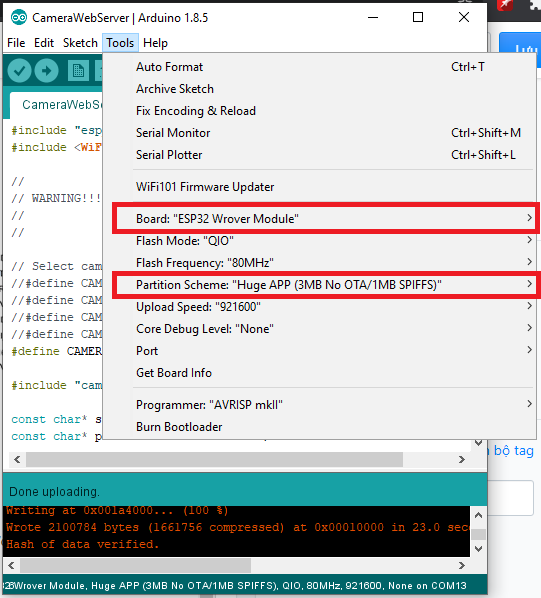Maximize the Arduino window
Screen dimensions: 541x598
click(418, 18)
